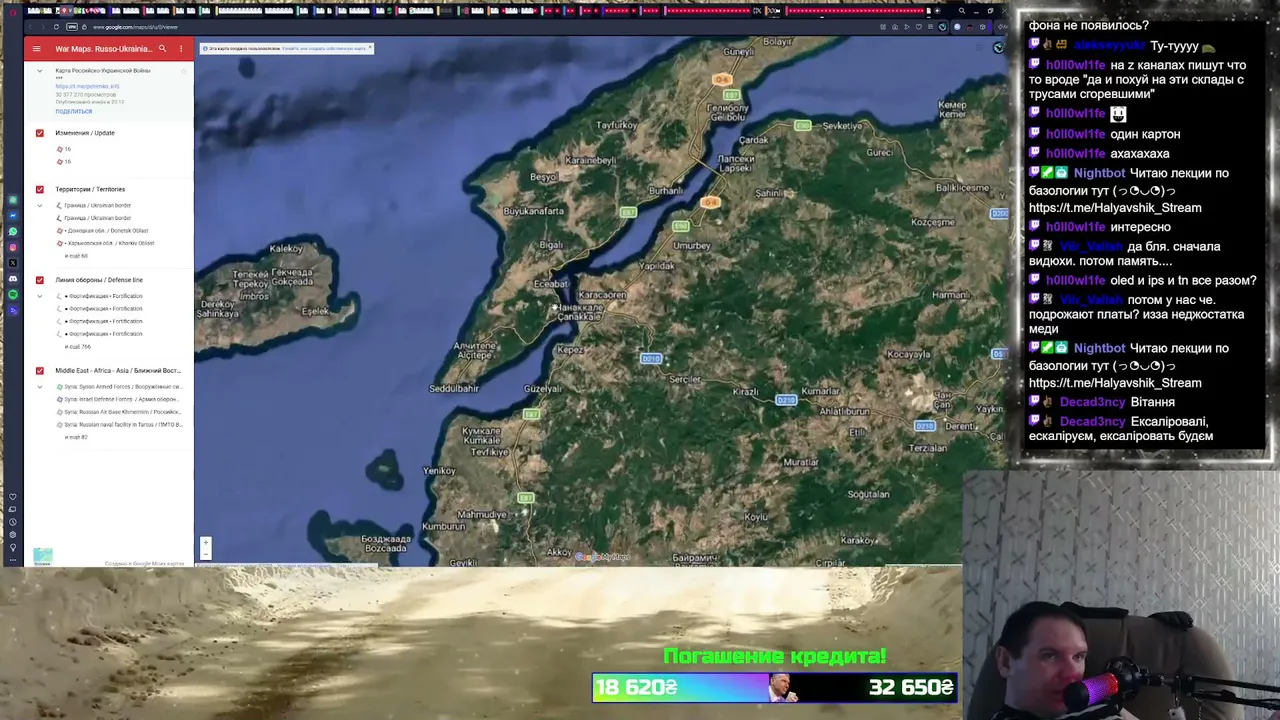The height and width of the screenshot is (720, 1280).
Task: Open the hamburger menu in map panel
Action: [x=37, y=49]
